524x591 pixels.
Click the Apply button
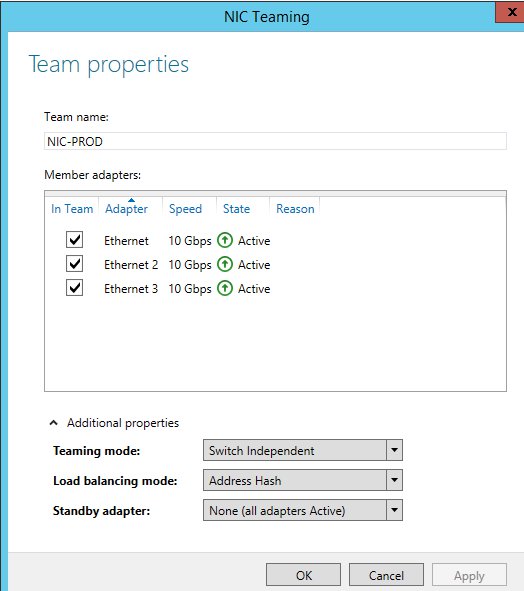pyautogui.click(x=469, y=575)
